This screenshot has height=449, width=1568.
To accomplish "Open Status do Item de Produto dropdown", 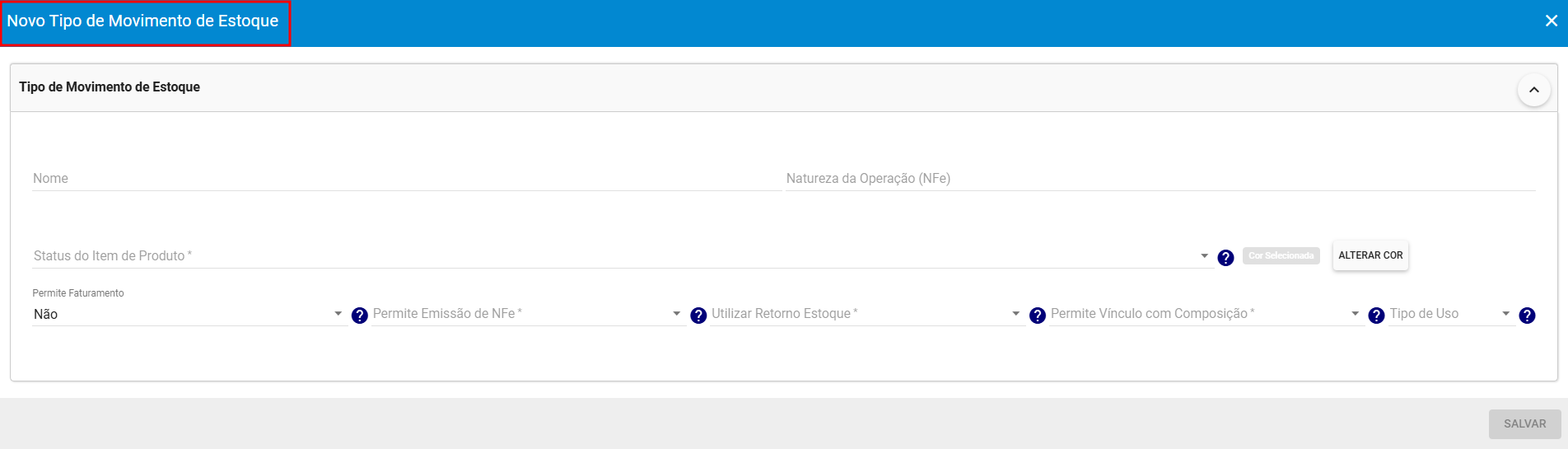I will pyautogui.click(x=623, y=256).
